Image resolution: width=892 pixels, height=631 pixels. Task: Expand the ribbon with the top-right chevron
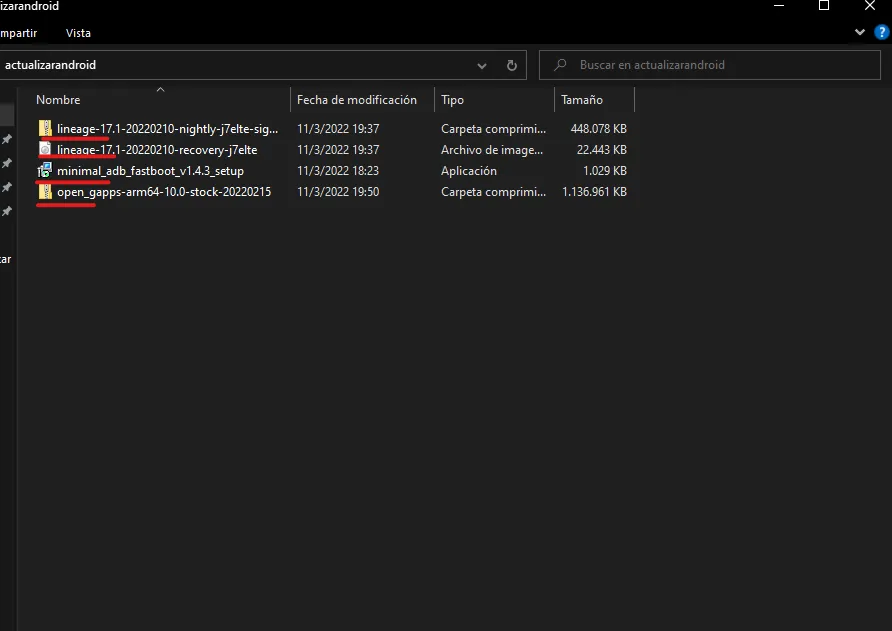(858, 31)
